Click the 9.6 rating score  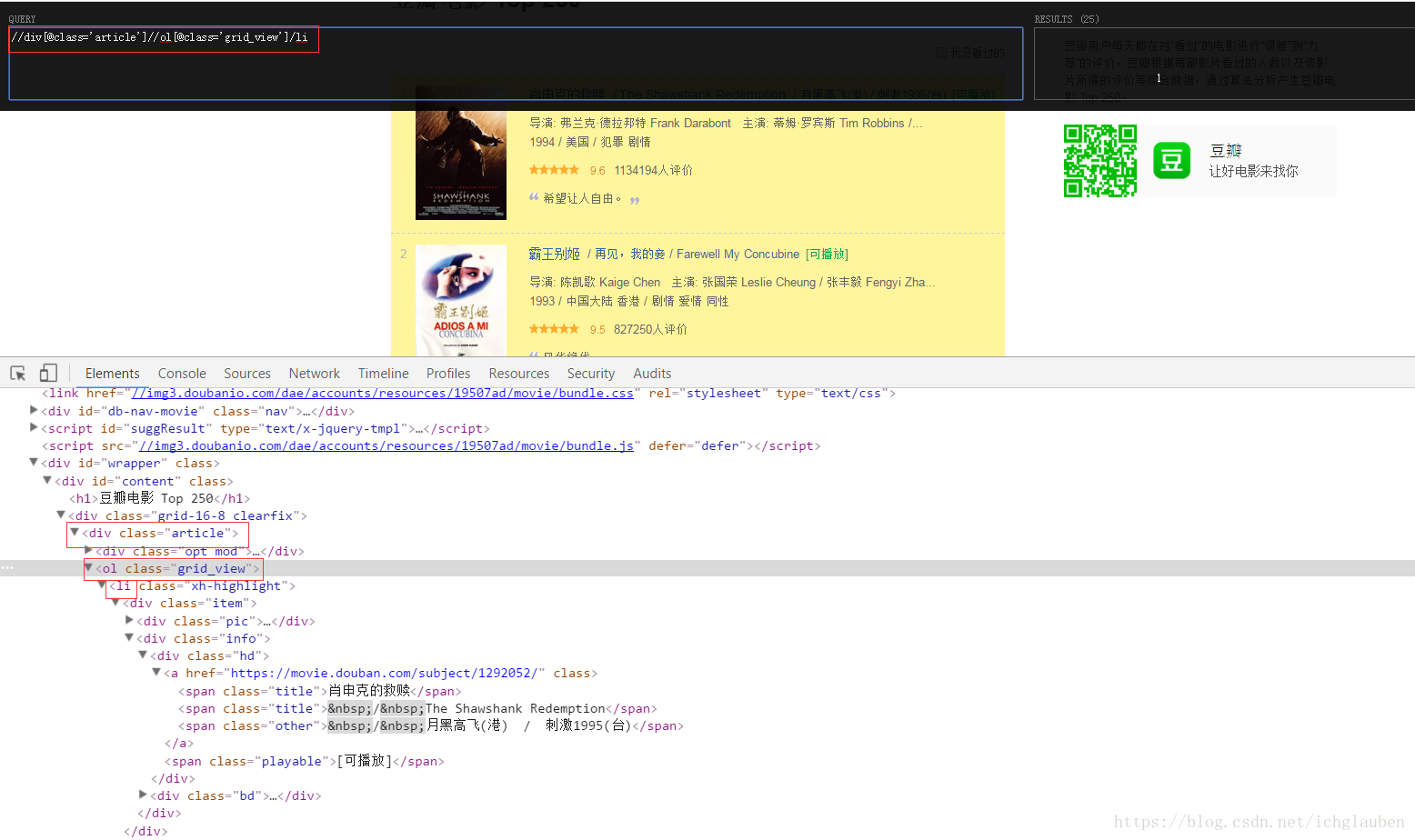coord(597,171)
